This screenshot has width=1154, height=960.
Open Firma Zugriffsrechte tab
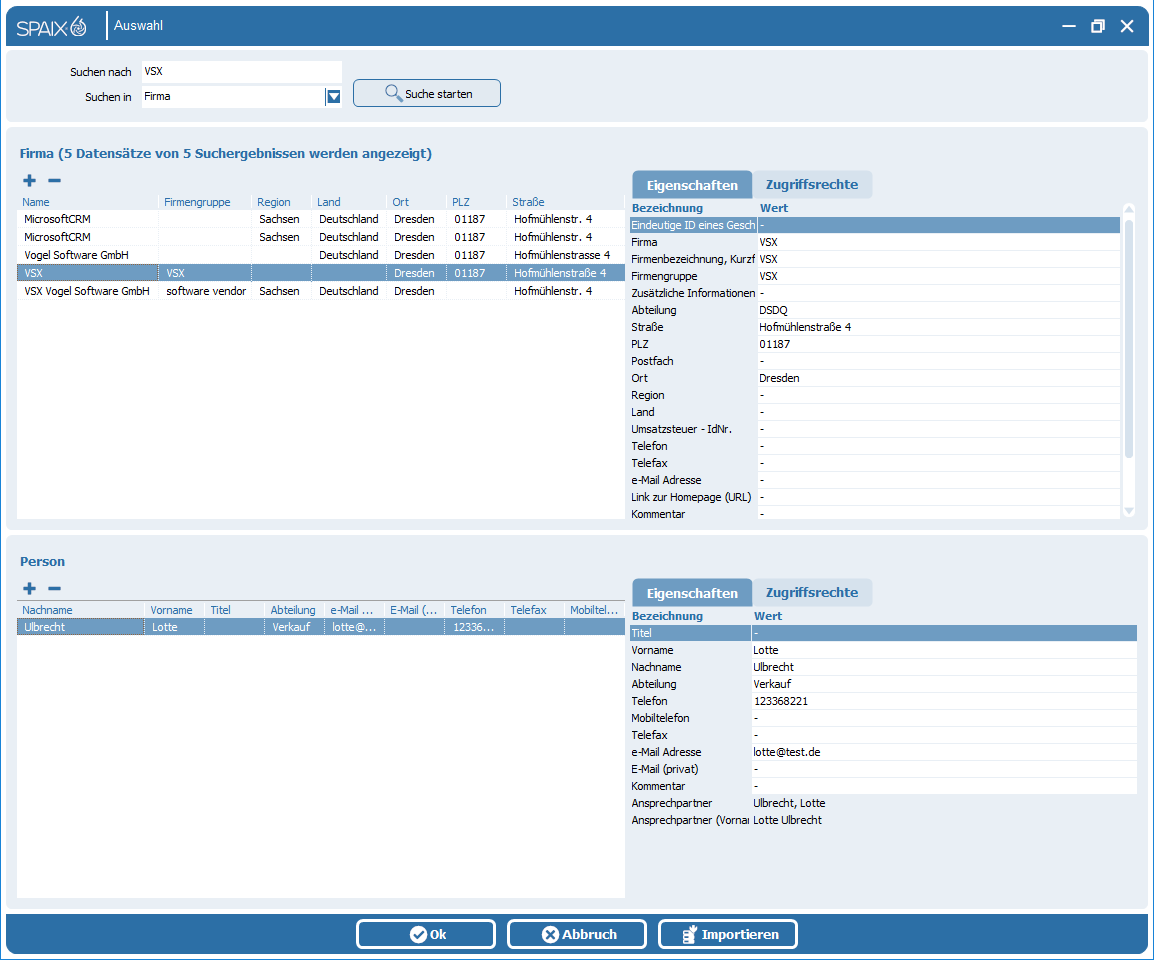pos(812,185)
